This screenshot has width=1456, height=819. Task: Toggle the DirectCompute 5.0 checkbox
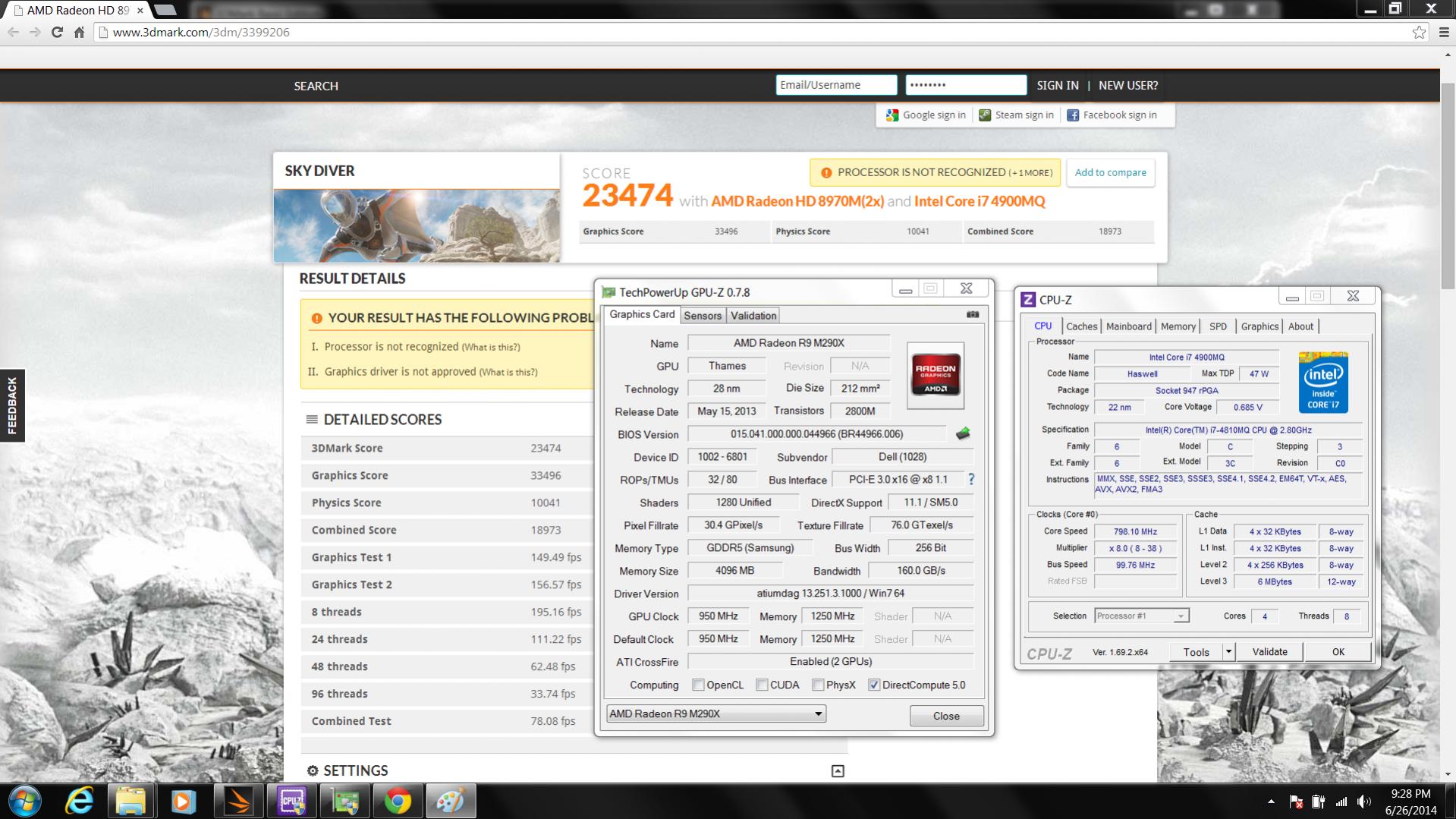874,685
